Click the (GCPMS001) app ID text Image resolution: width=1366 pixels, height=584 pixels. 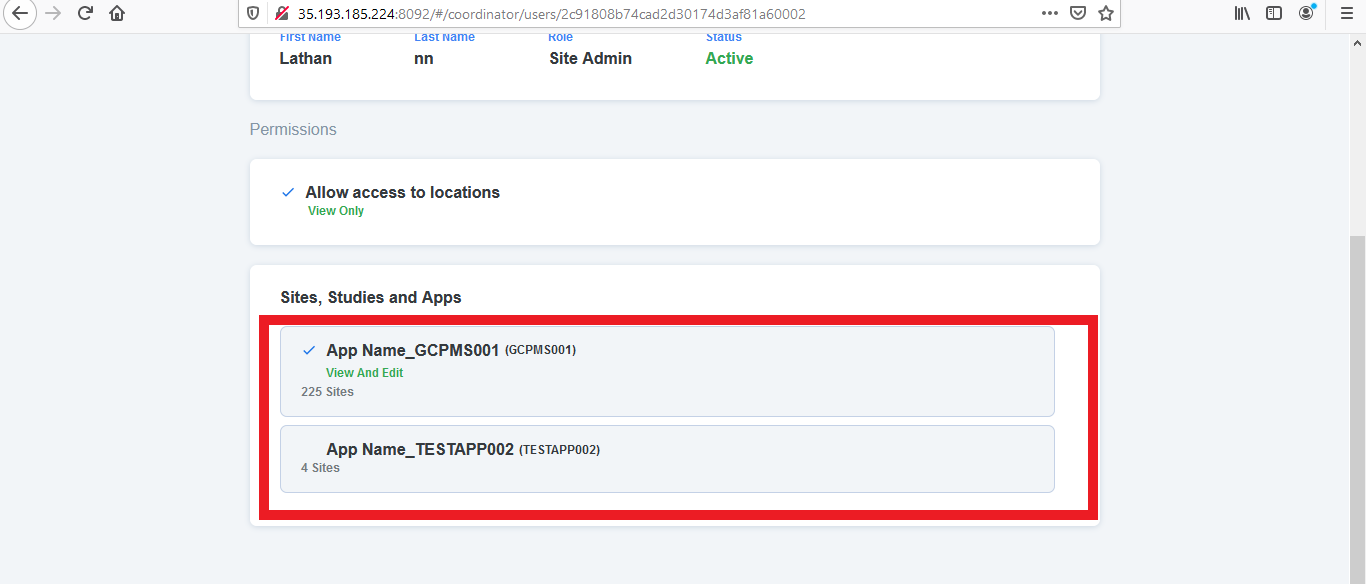coord(540,350)
